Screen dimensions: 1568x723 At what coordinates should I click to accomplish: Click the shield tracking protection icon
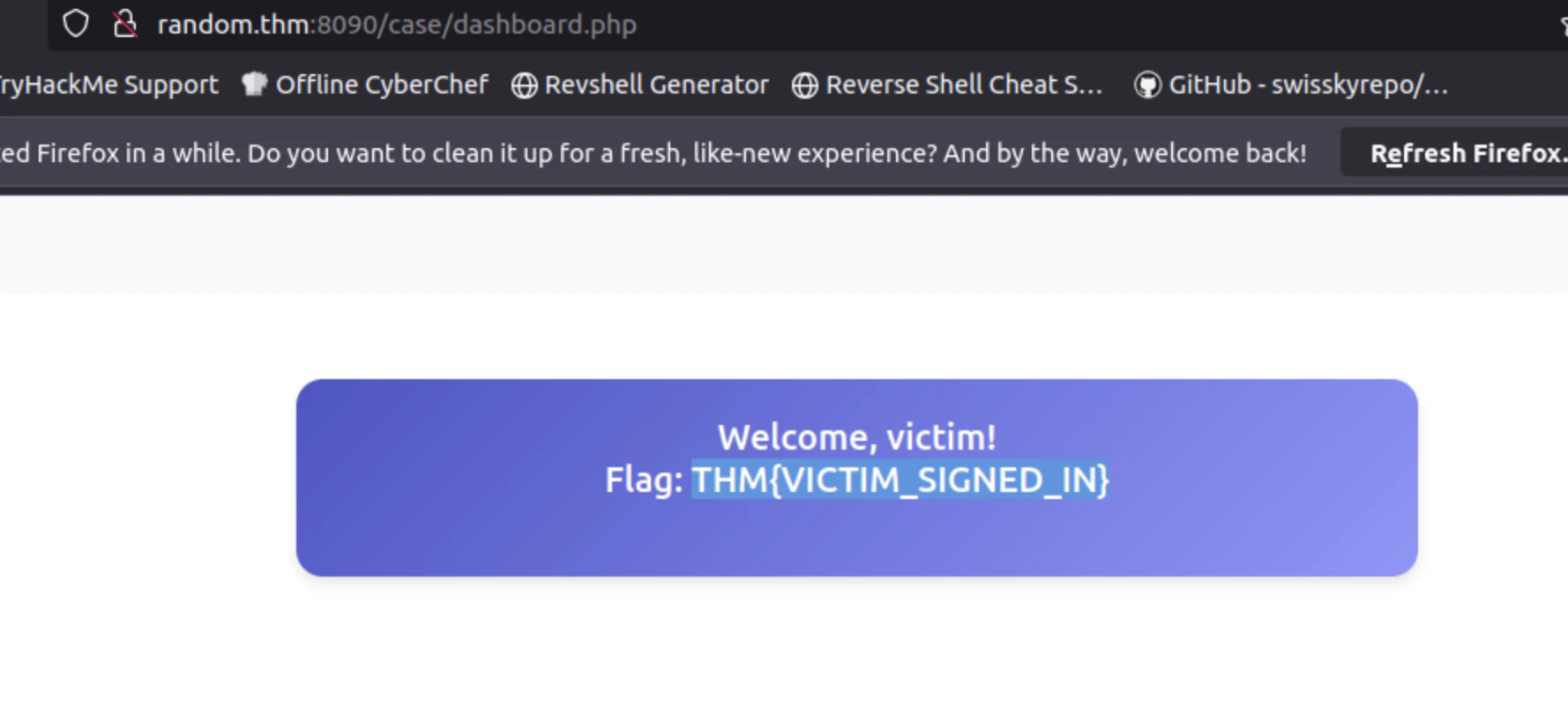pos(76,24)
